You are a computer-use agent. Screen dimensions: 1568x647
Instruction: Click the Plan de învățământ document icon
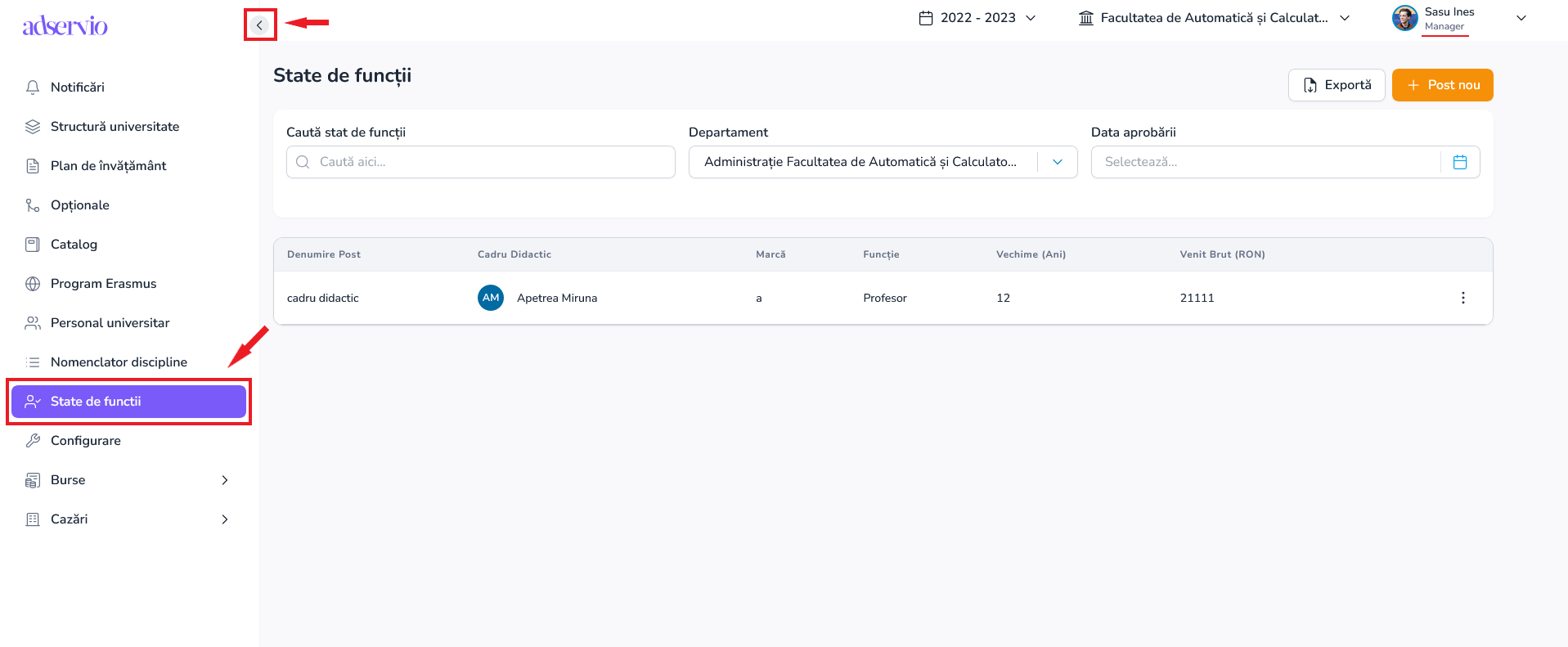33,166
